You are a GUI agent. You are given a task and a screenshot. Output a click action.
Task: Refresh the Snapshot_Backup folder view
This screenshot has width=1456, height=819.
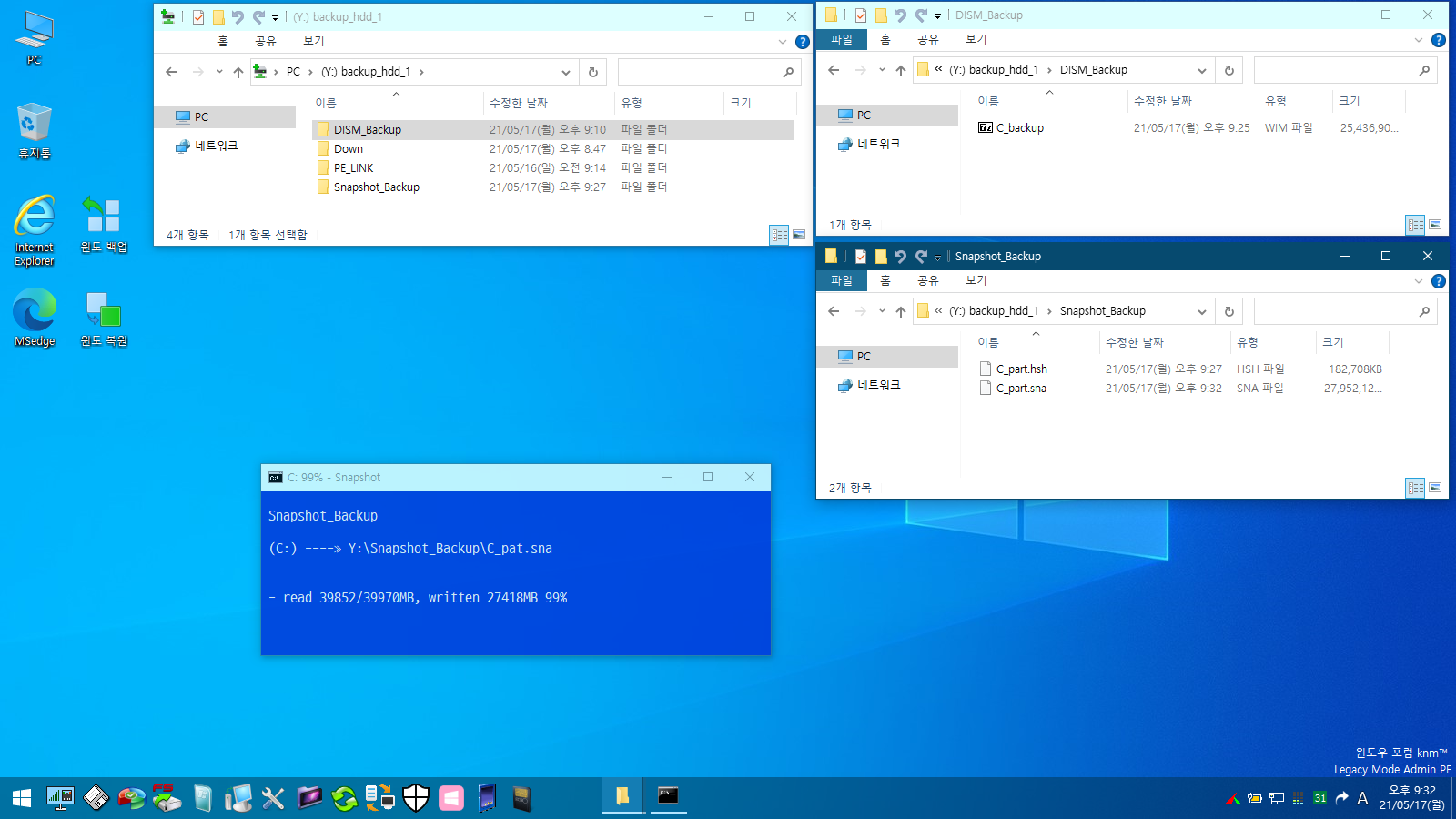click(1229, 311)
